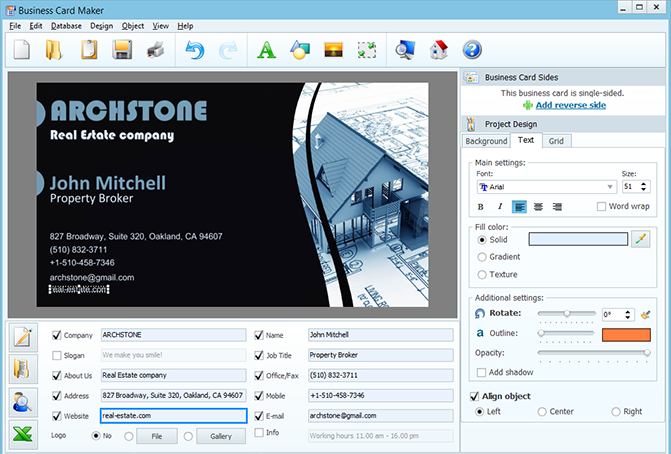671x454 pixels.
Task: Click the house toolbar icon
Action: point(439,50)
